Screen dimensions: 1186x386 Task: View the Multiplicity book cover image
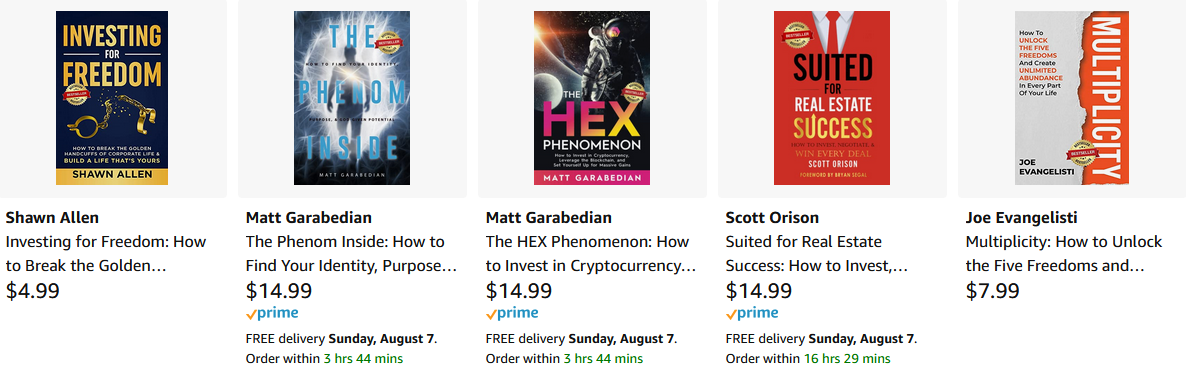click(1072, 98)
